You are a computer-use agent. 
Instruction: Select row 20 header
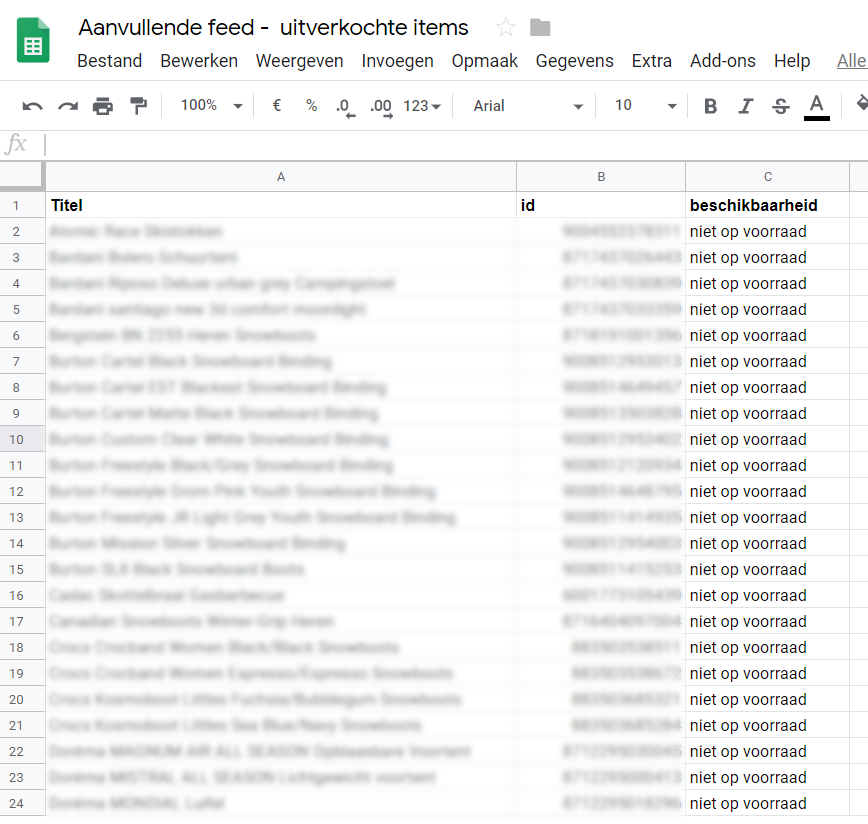click(x=22, y=699)
